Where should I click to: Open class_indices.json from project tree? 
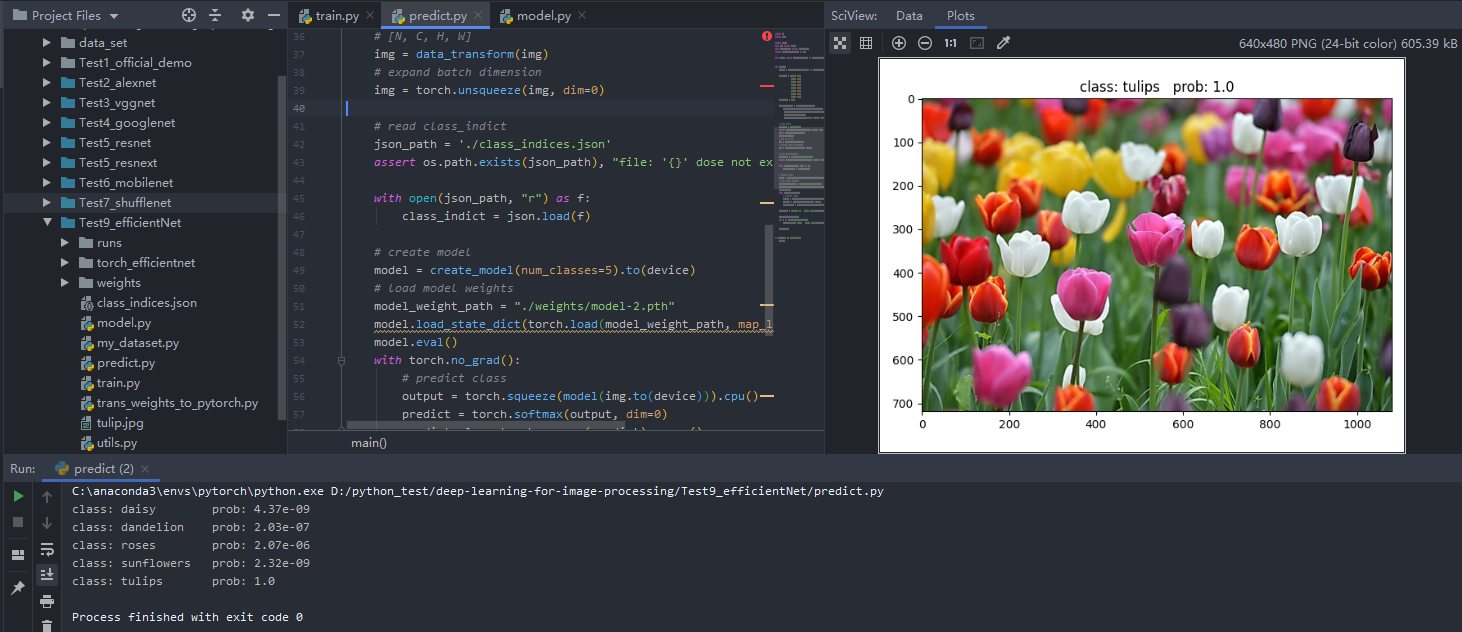pyautogui.click(x=146, y=303)
